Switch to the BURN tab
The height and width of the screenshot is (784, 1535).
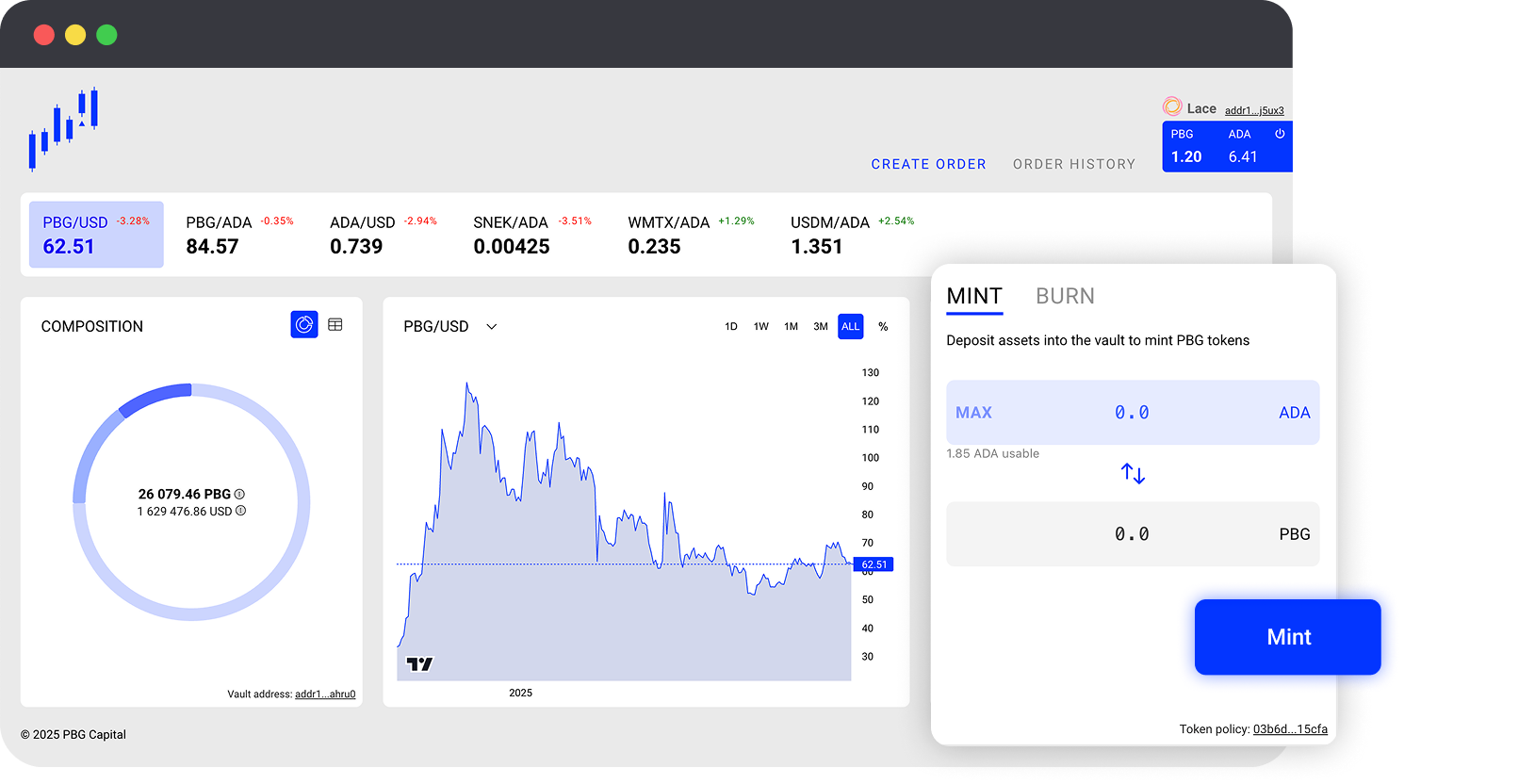(x=1065, y=296)
